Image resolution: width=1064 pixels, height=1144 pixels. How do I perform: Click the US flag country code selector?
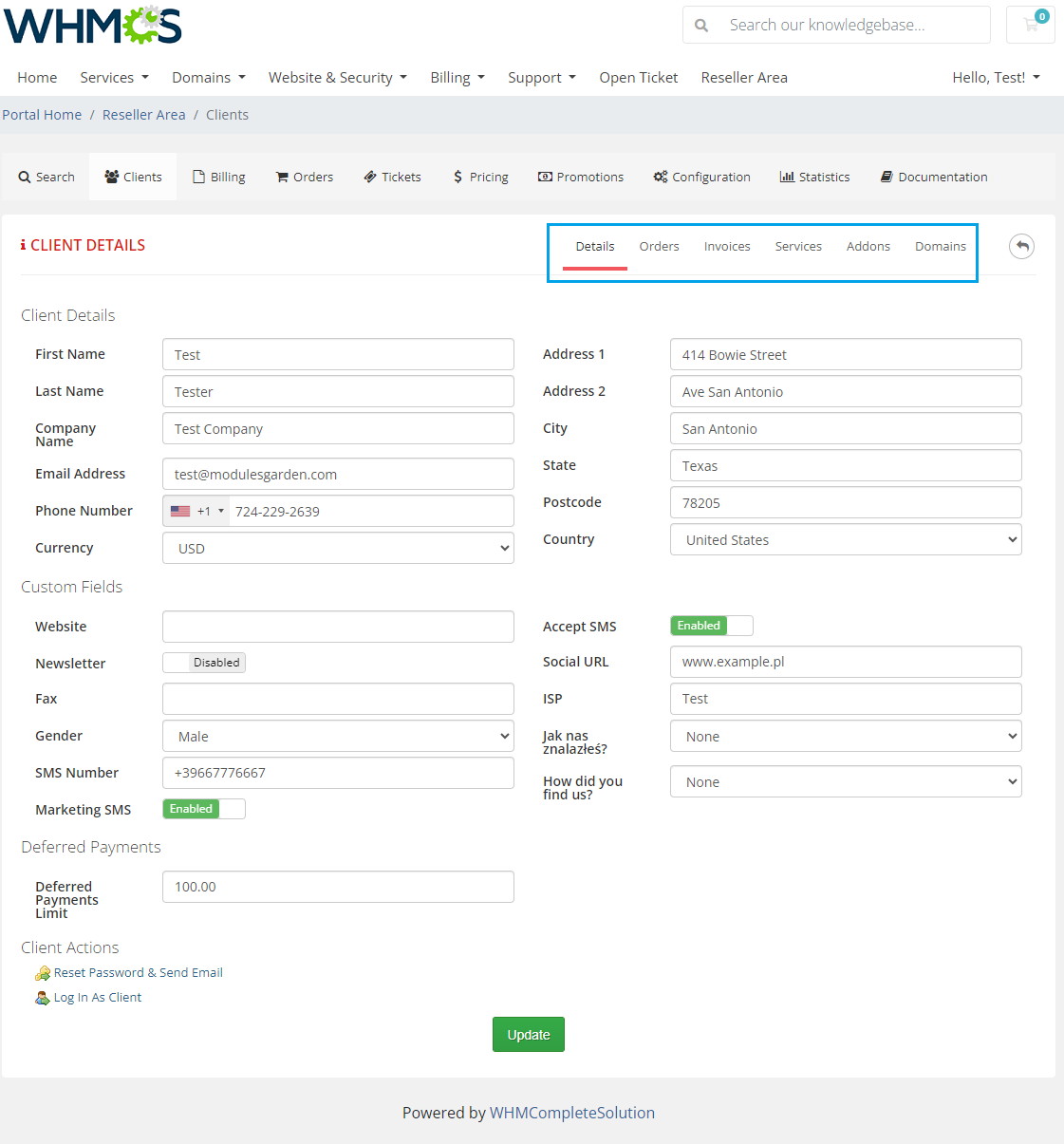point(196,511)
